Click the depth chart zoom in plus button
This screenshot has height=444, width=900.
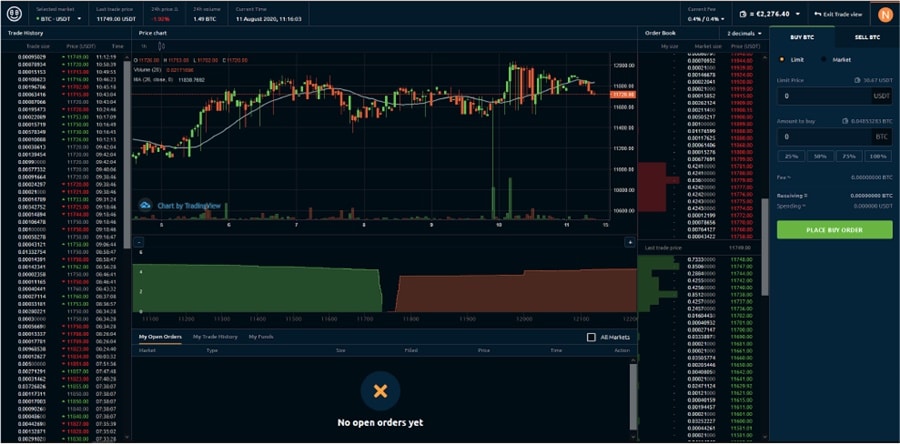629,242
